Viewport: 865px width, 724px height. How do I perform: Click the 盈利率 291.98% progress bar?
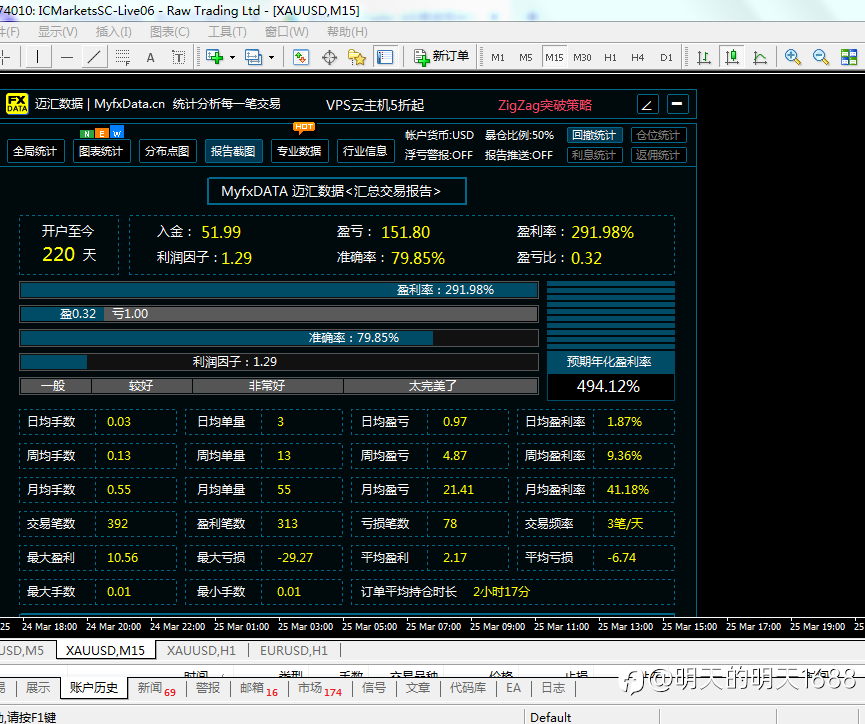pos(279,290)
